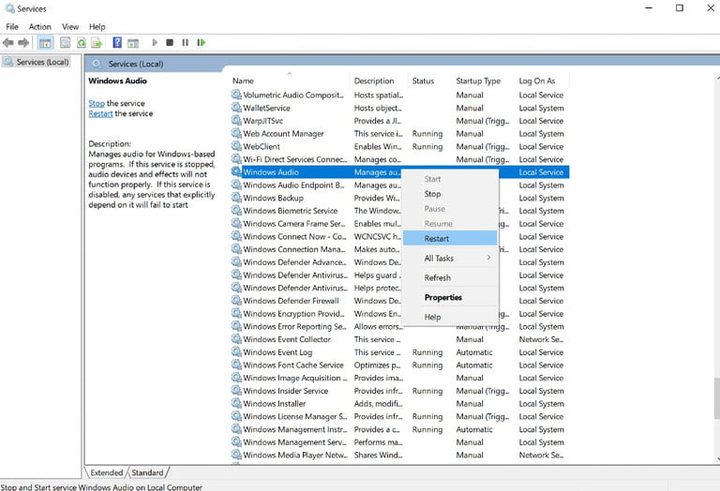
Task: Choose Restart from the context menu
Action: click(x=437, y=239)
